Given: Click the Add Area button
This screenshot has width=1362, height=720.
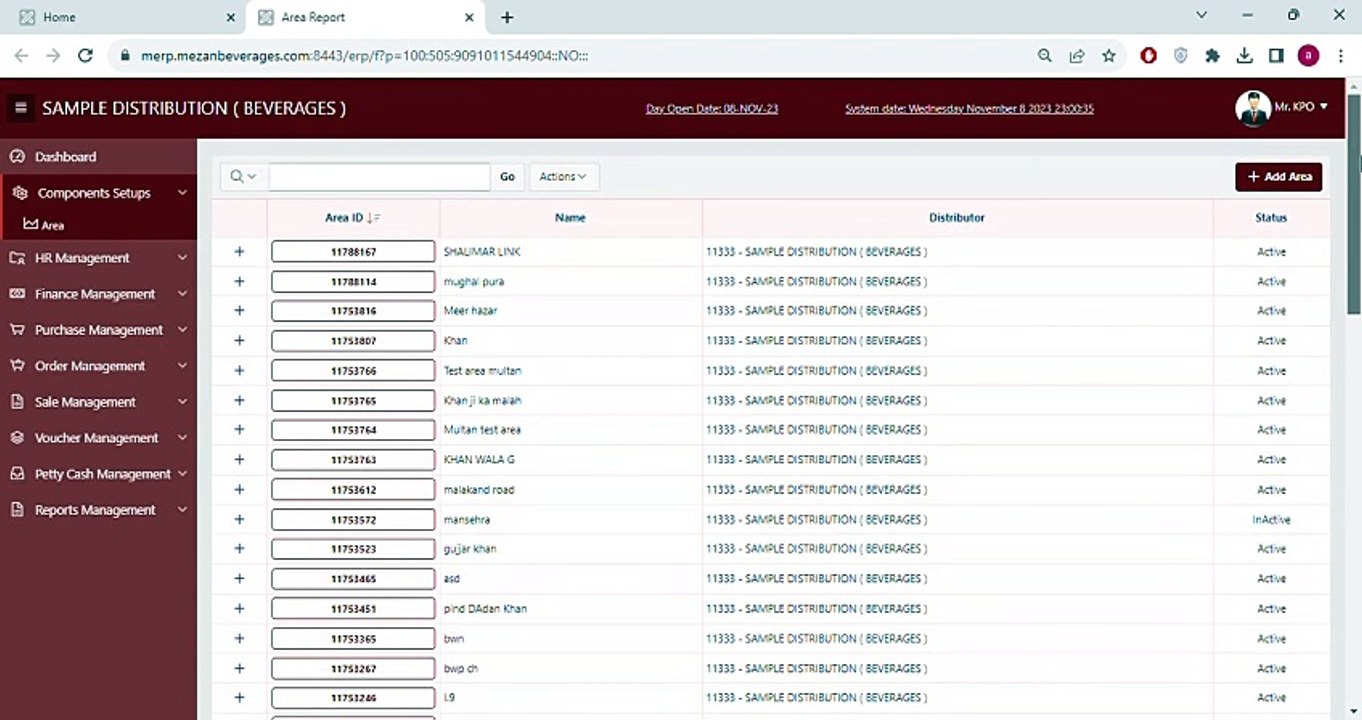Looking at the screenshot, I should point(1278,177).
